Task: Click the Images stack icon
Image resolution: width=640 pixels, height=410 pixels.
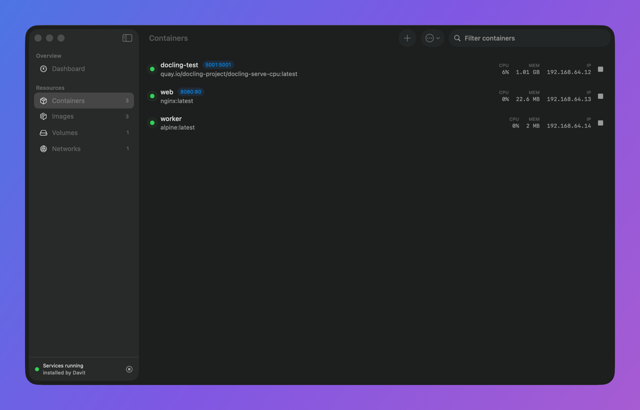Action: 43,116
